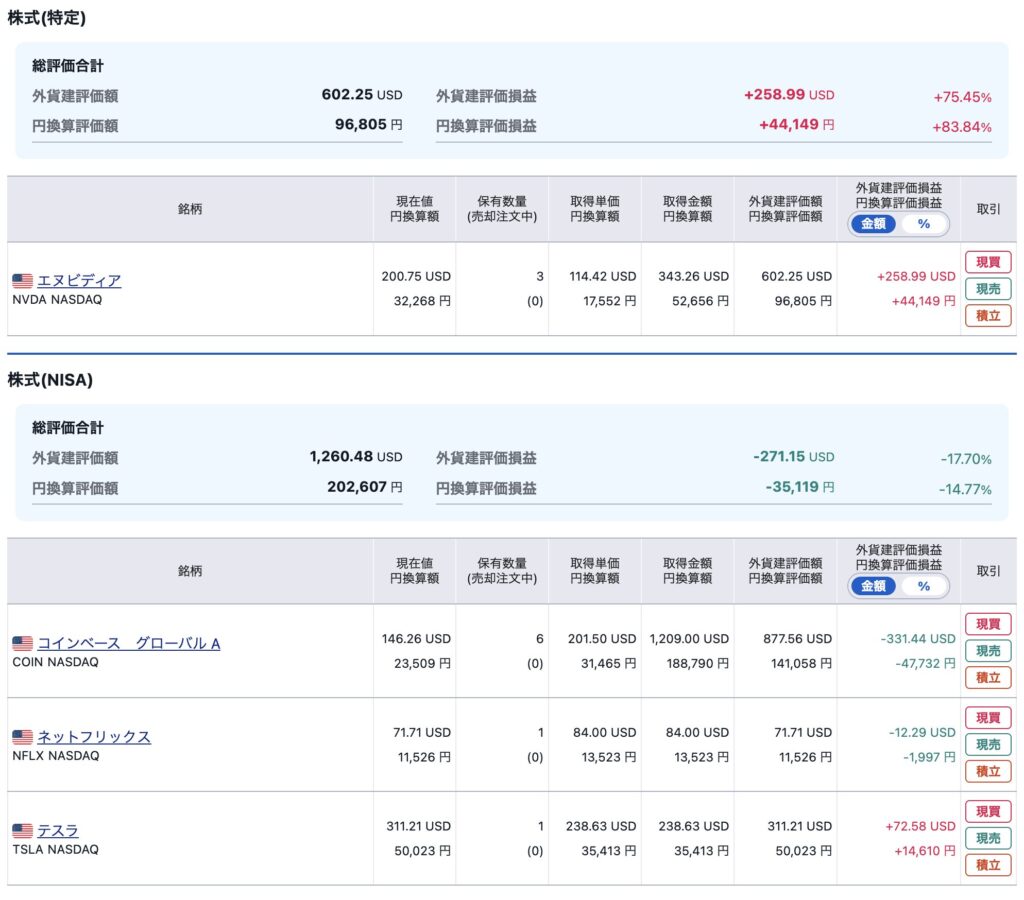Switch NISA table gain display to %

923,586
